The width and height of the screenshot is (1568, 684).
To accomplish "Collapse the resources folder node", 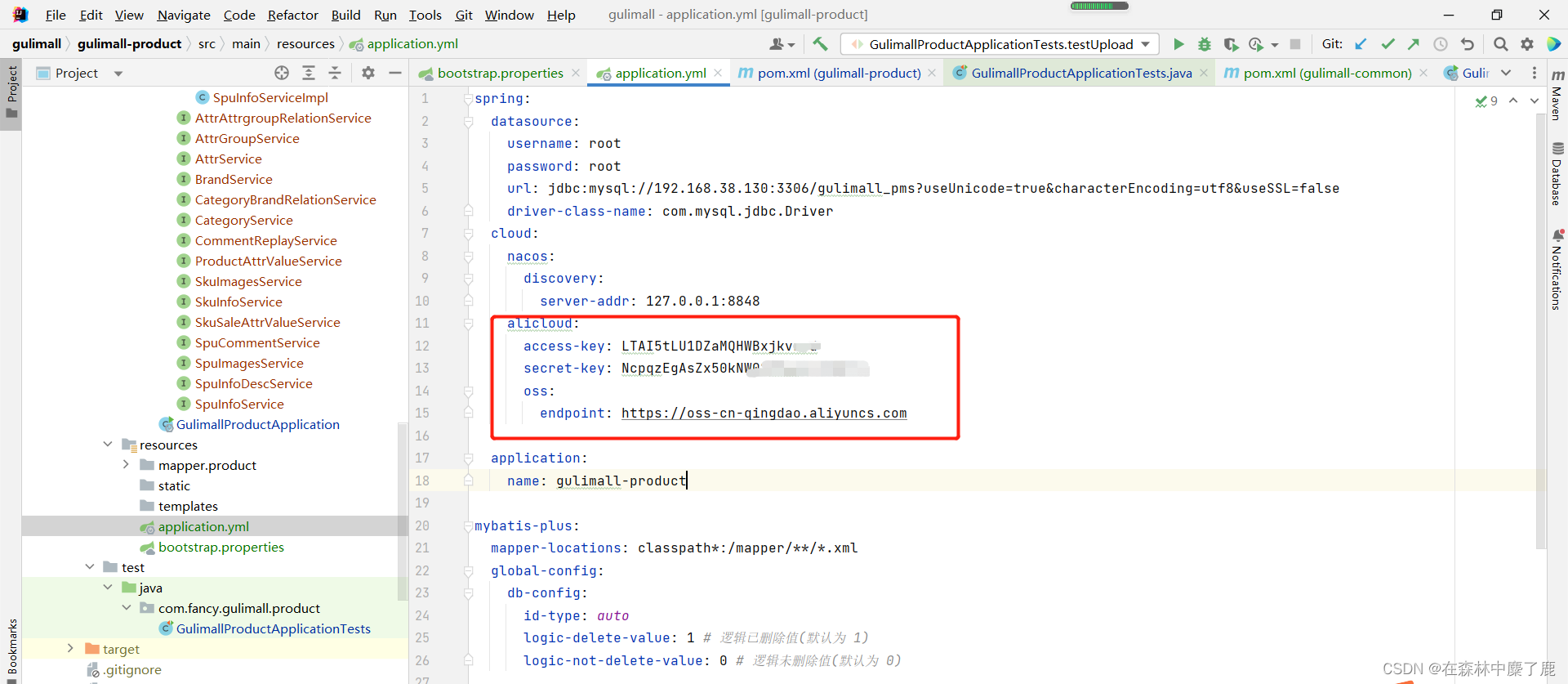I will pyautogui.click(x=108, y=444).
